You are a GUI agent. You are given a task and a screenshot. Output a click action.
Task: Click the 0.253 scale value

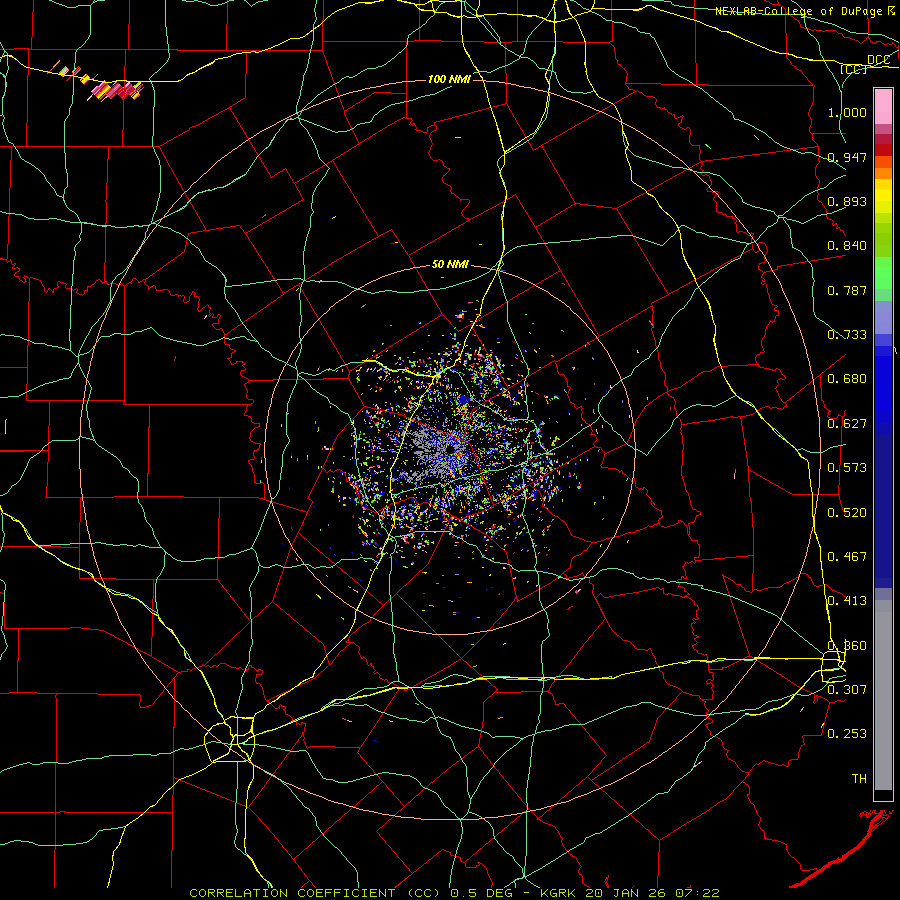point(847,734)
